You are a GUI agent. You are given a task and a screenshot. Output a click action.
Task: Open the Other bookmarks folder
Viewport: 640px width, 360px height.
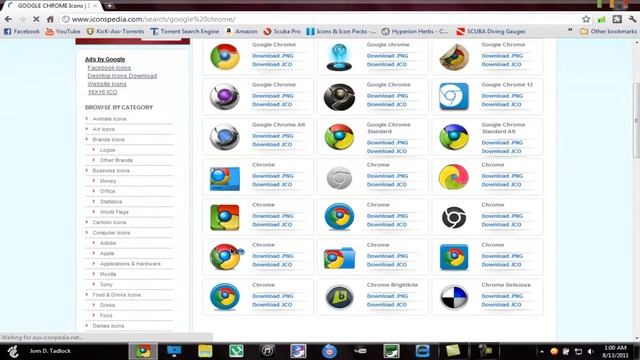608,31
